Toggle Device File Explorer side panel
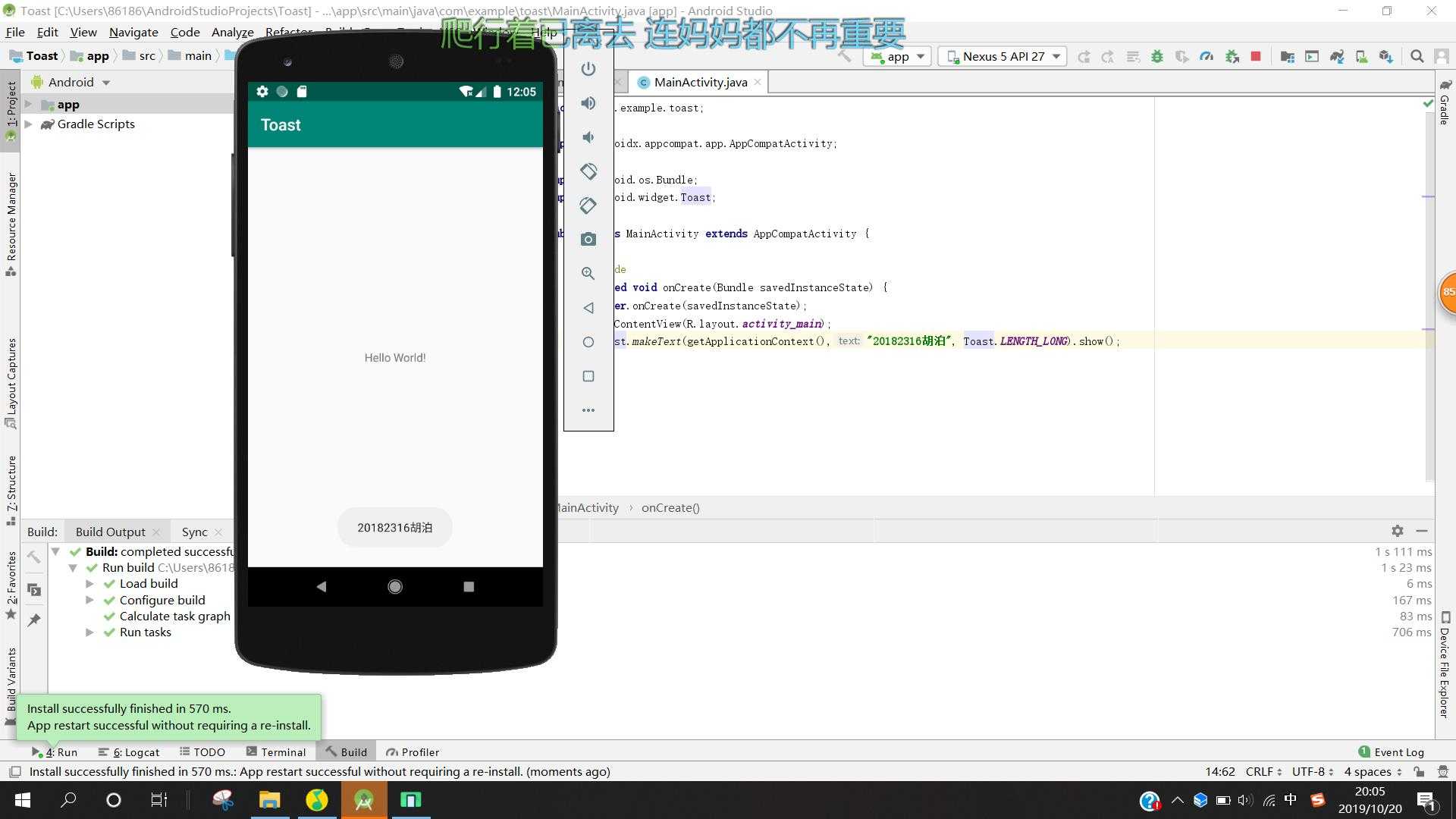The image size is (1456, 819). pyautogui.click(x=1445, y=665)
